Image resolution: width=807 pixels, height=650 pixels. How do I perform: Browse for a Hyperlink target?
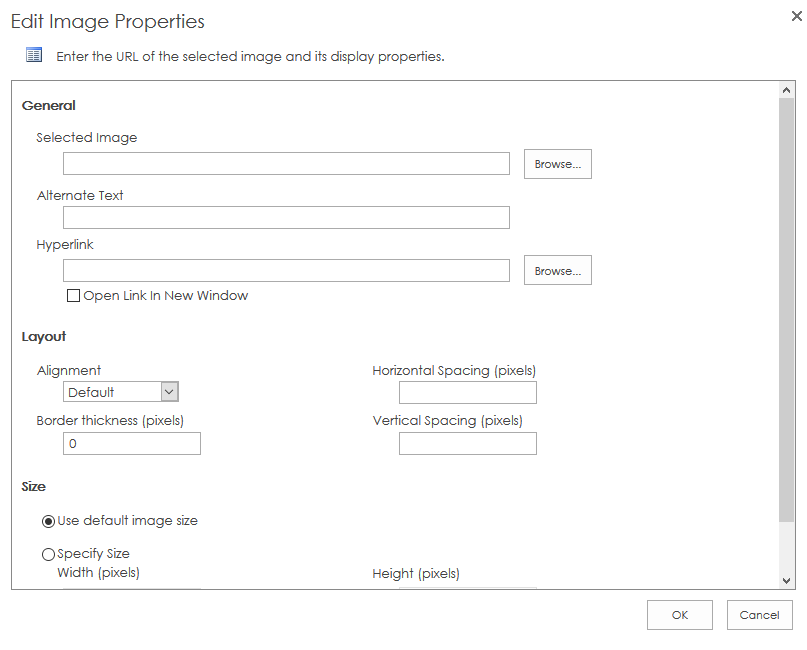tap(558, 270)
